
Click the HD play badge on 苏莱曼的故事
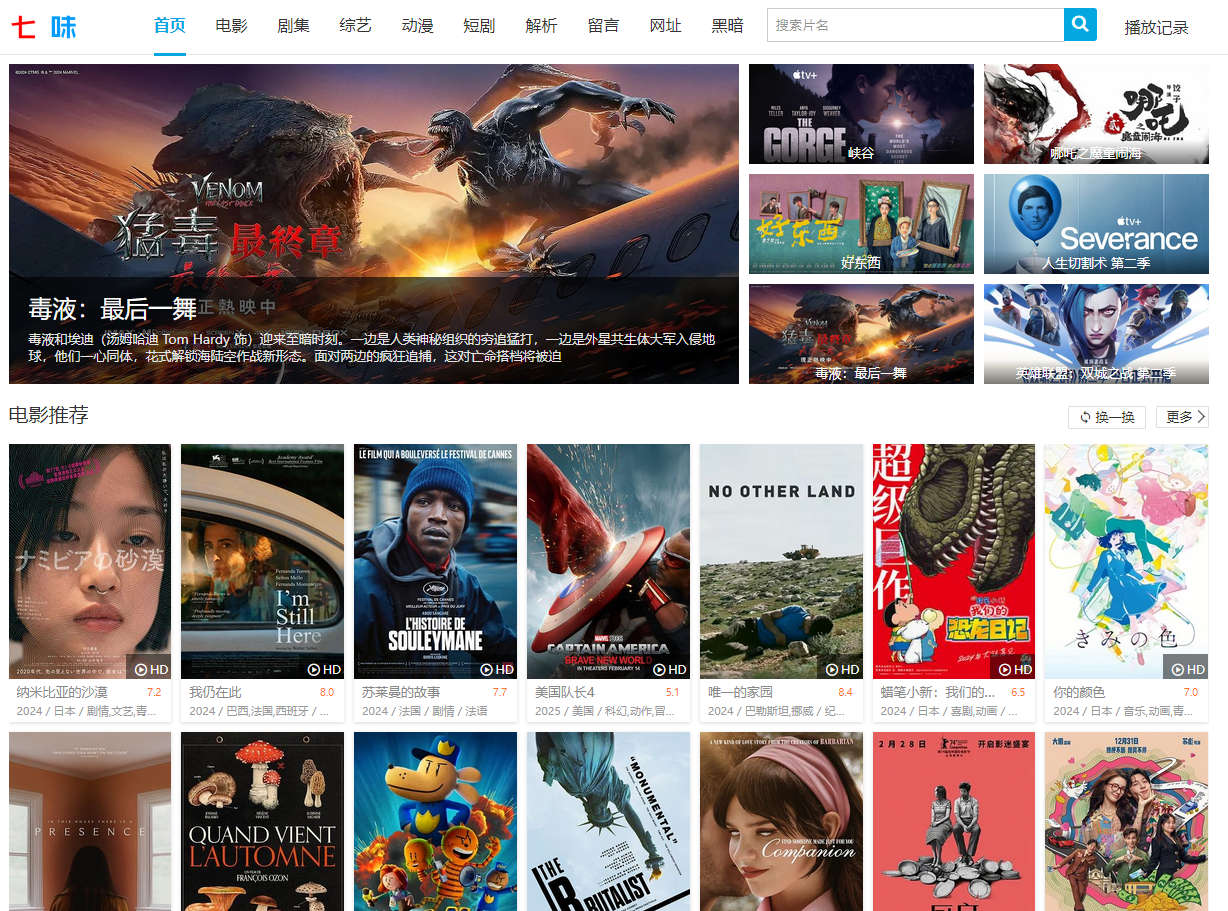[x=497, y=669]
